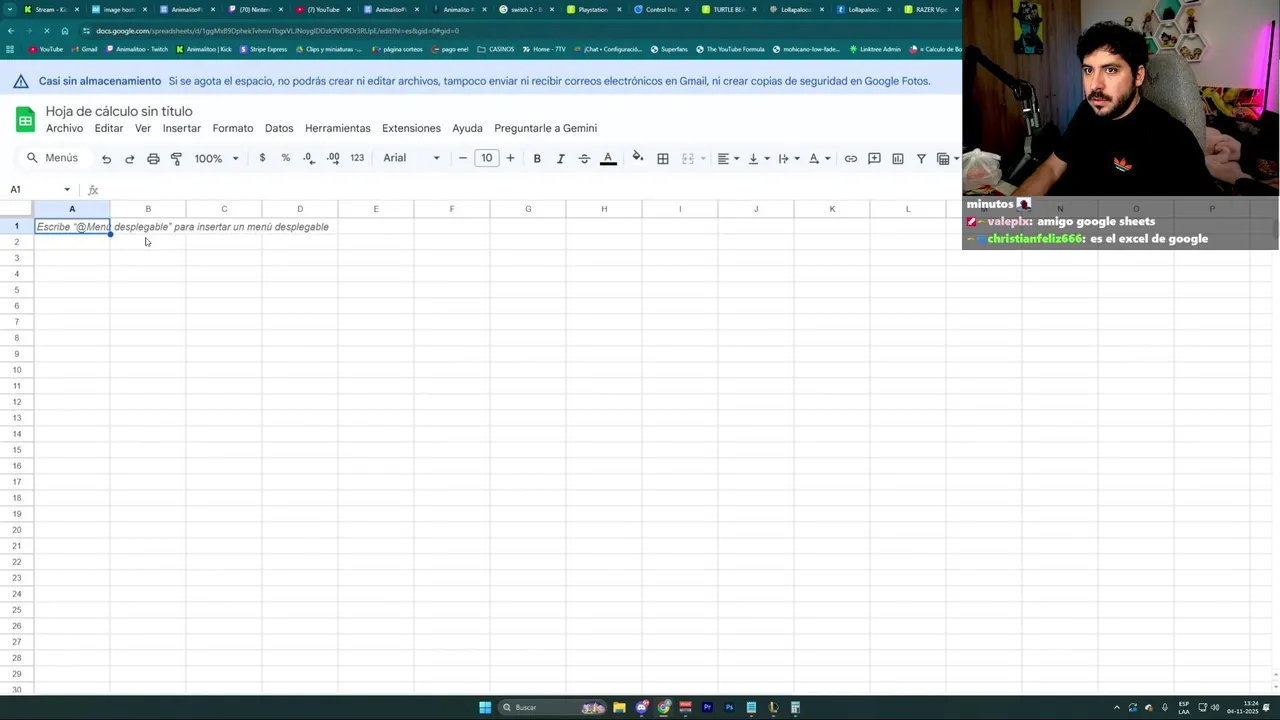The image size is (1280, 720).
Task: Open the Formato menu
Action: click(233, 128)
